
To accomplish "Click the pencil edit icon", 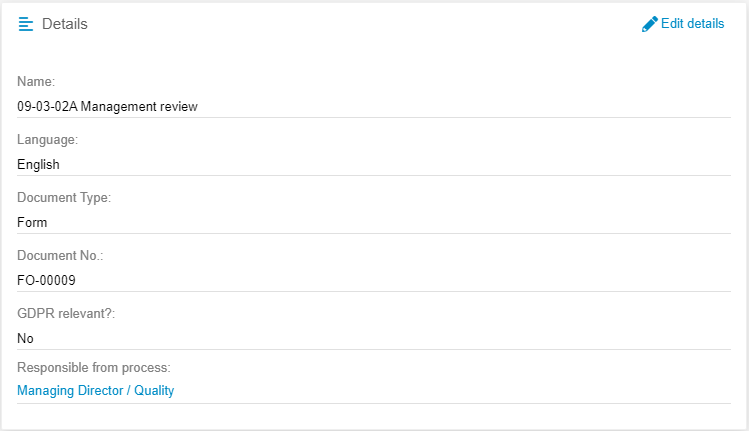I will (650, 24).
